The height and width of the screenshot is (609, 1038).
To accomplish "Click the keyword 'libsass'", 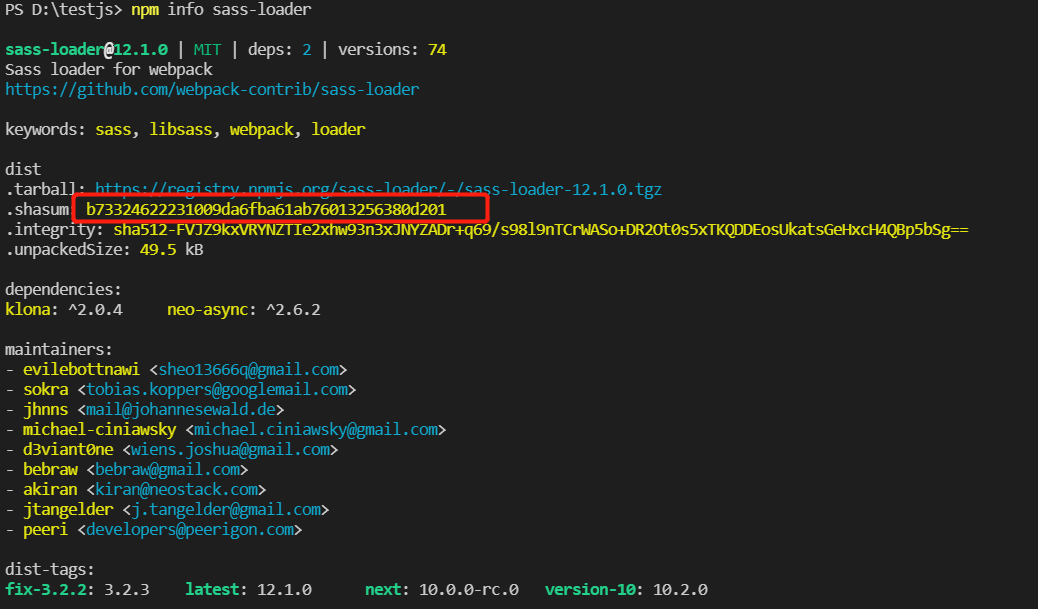I will pos(181,129).
